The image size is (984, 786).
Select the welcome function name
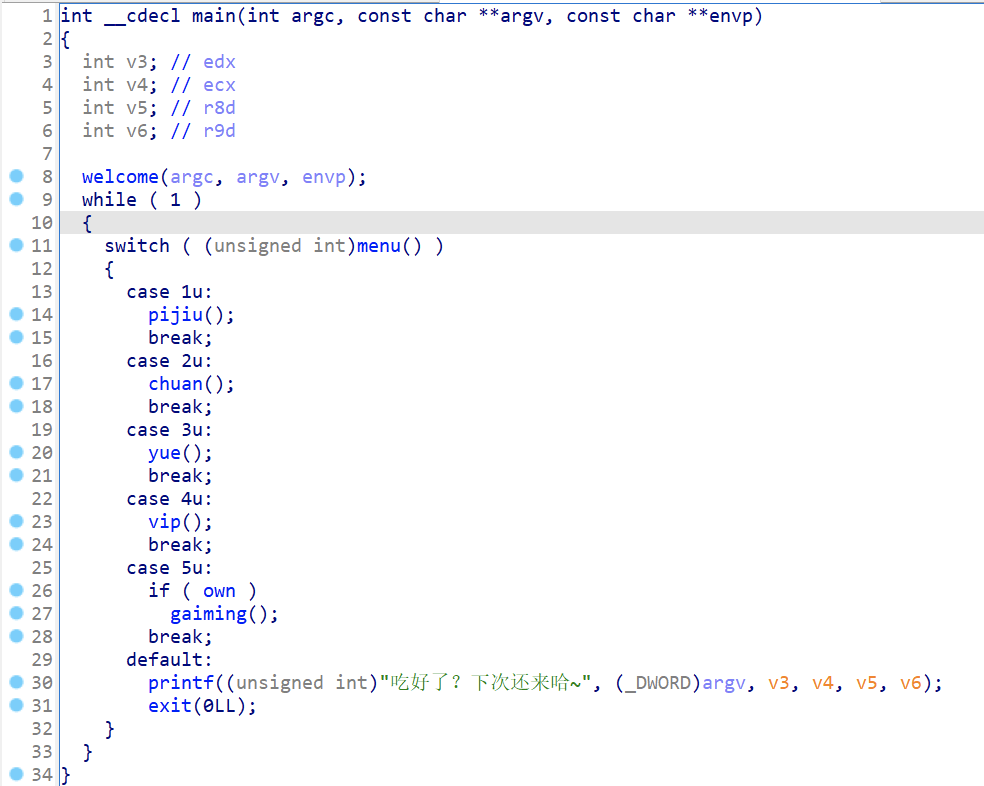coord(120,177)
